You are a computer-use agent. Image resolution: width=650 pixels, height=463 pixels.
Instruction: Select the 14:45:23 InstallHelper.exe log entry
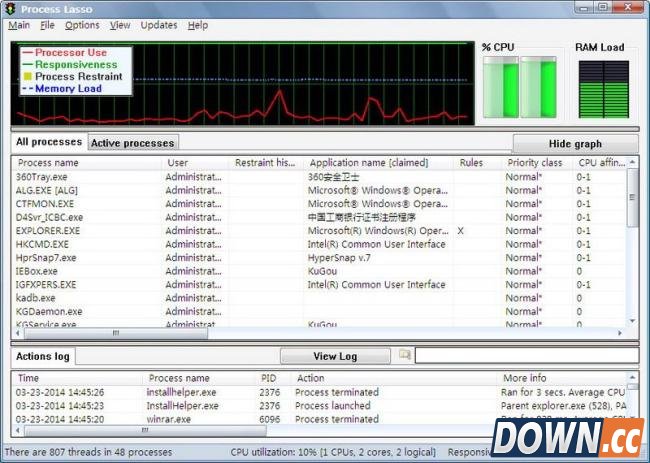tap(319, 406)
